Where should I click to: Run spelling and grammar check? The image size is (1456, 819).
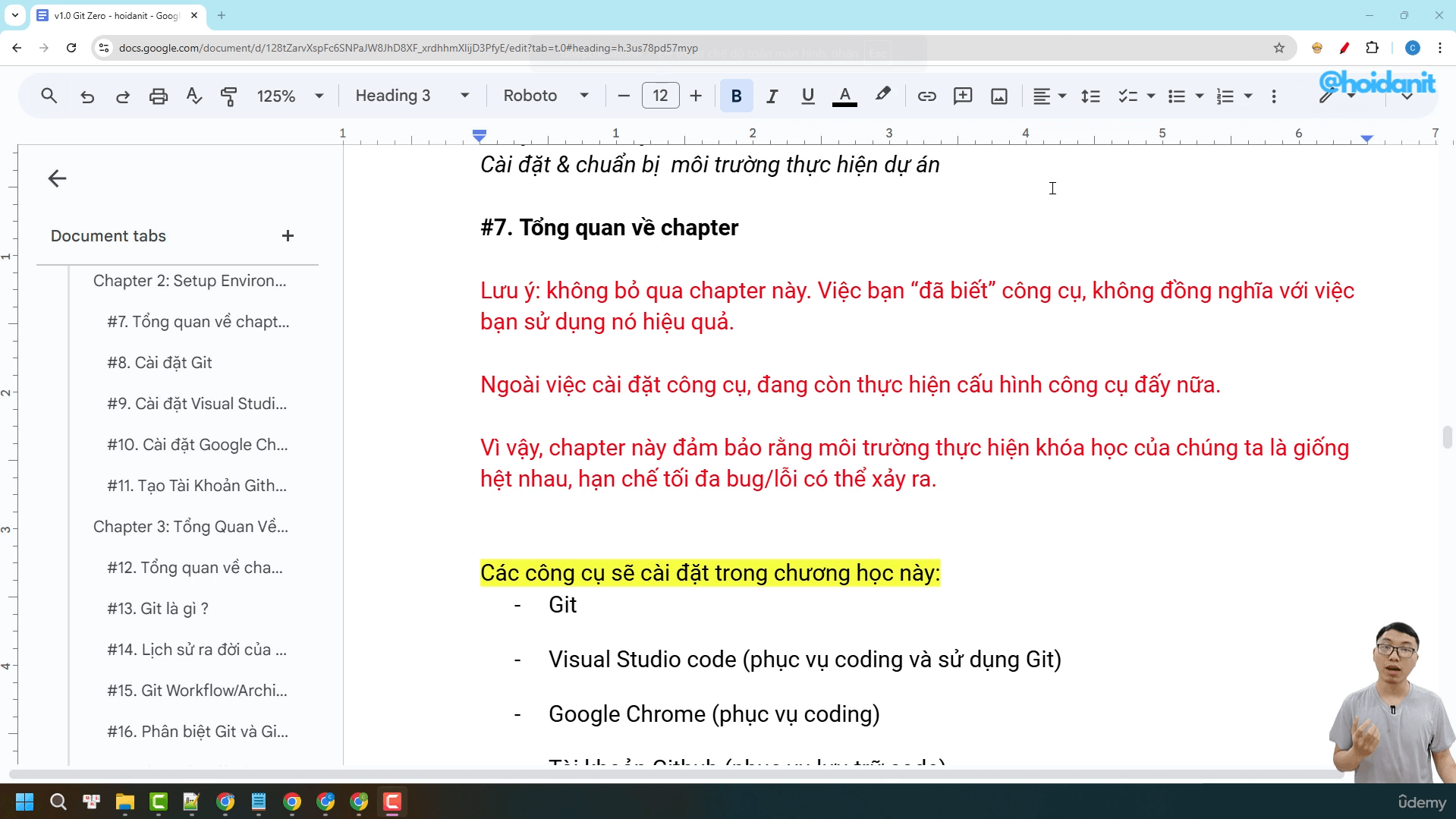(x=194, y=96)
